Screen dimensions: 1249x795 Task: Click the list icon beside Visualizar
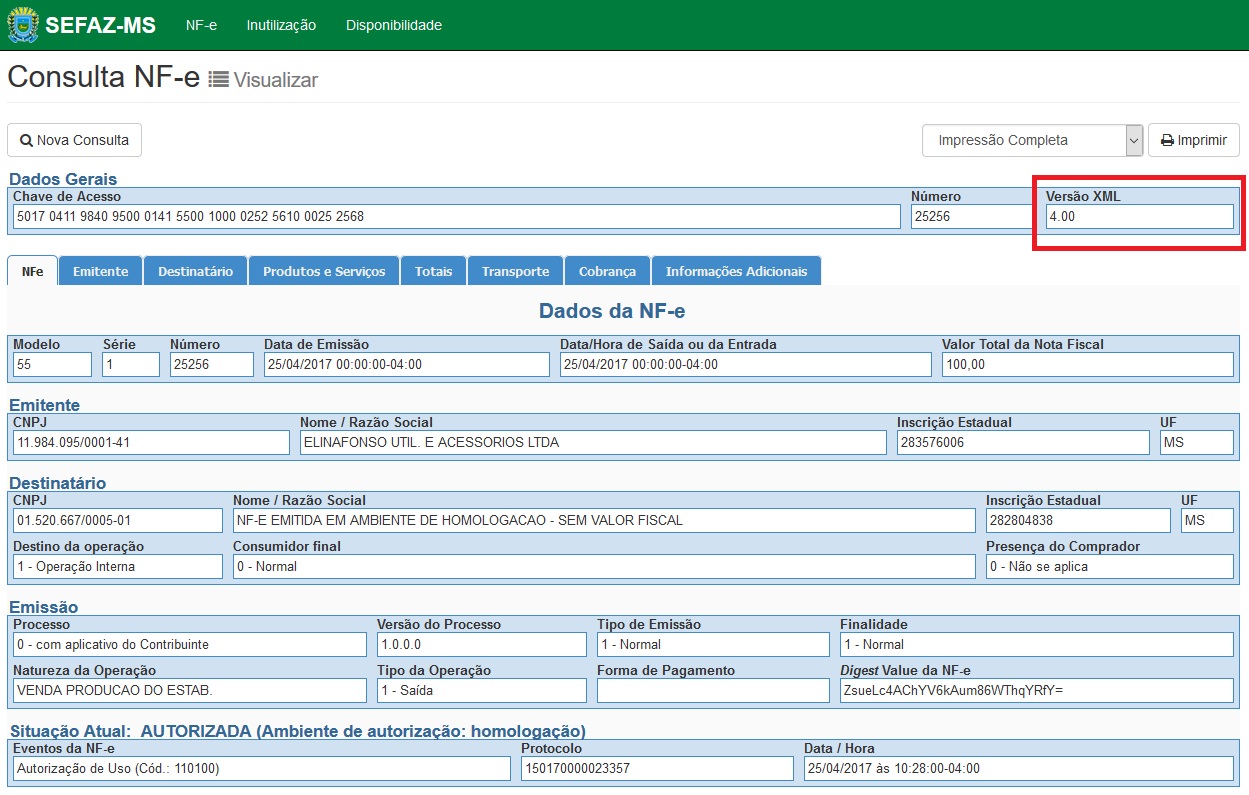218,80
